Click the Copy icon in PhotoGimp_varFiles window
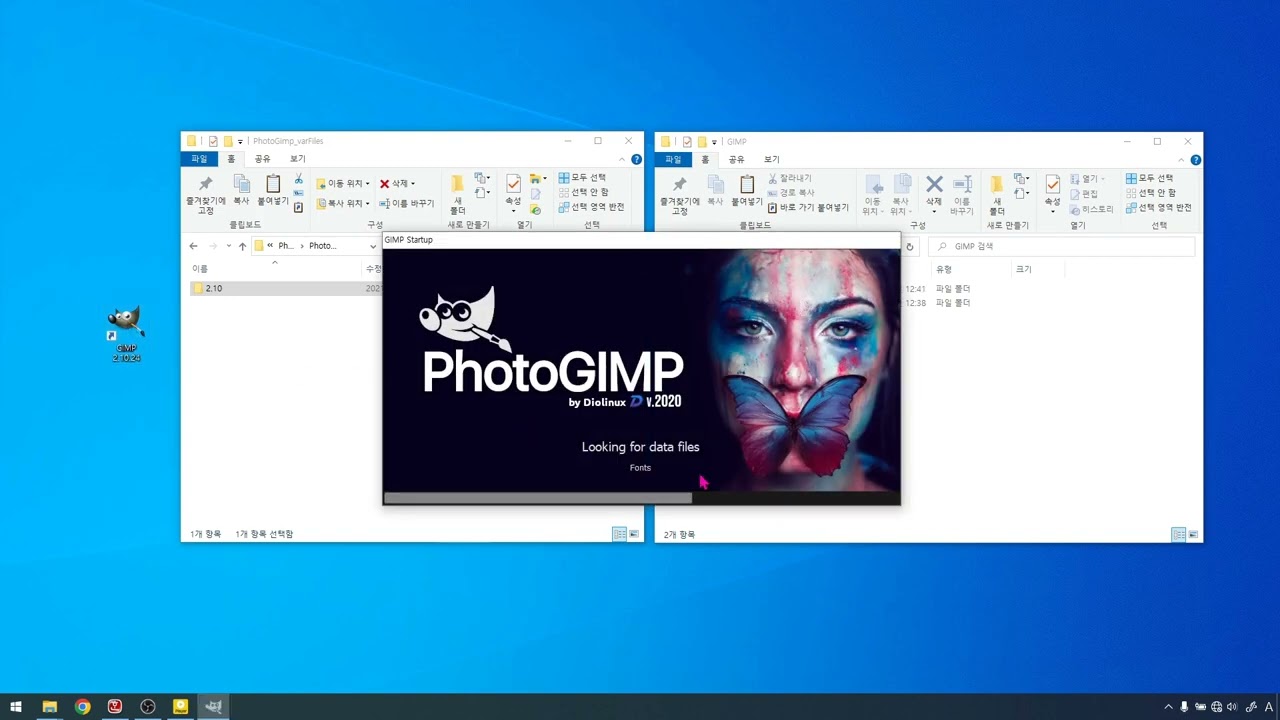 [241, 190]
